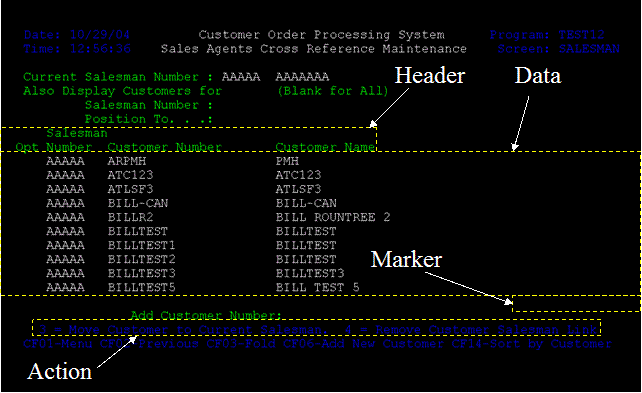
Task: Click the 'Customer Number' column header
Action: [x=165, y=147]
